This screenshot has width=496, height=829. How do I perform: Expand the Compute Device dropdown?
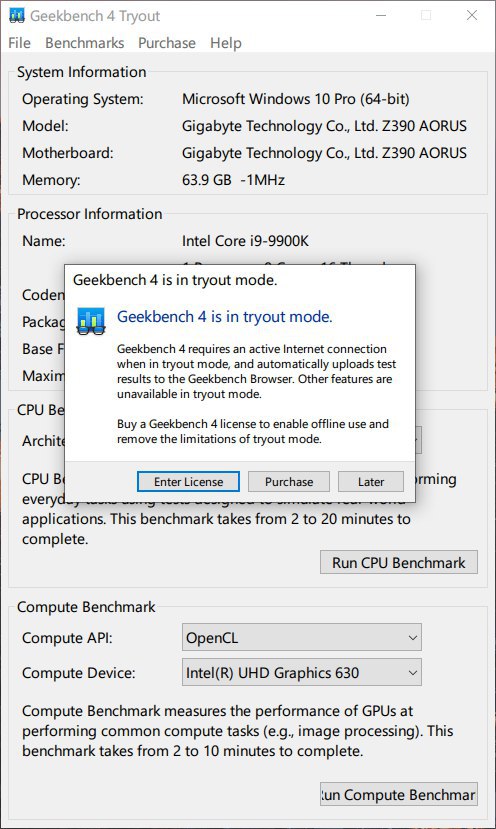301,673
